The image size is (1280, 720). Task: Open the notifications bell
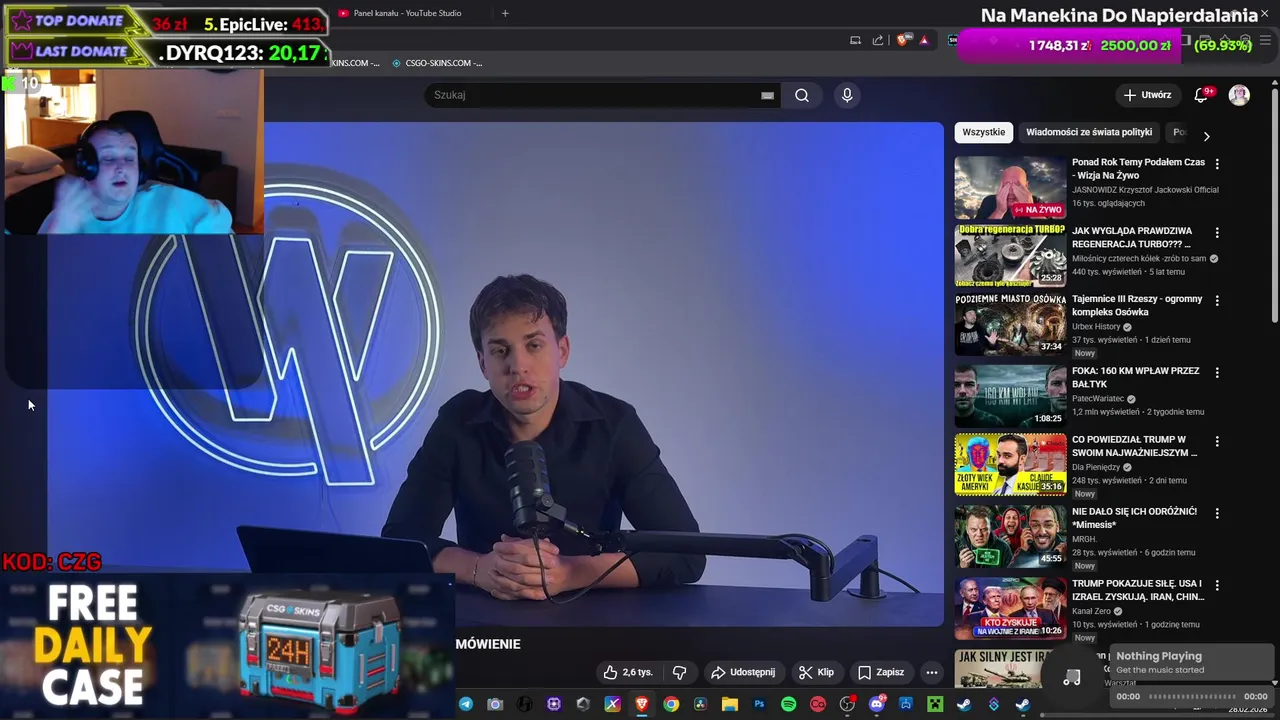(1202, 95)
